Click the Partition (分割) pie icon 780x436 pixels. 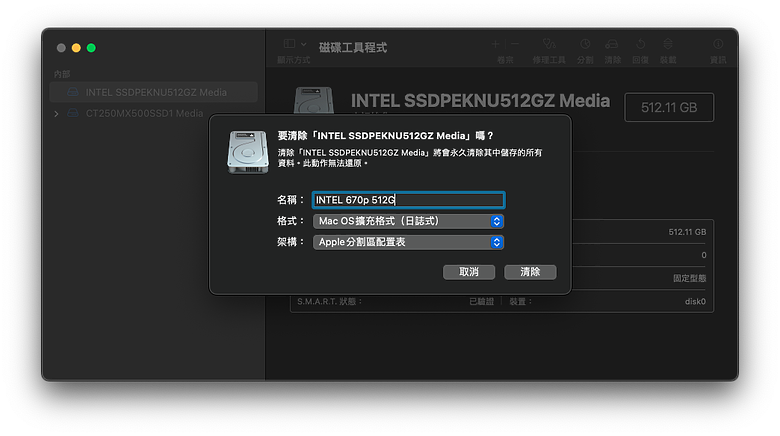point(585,44)
